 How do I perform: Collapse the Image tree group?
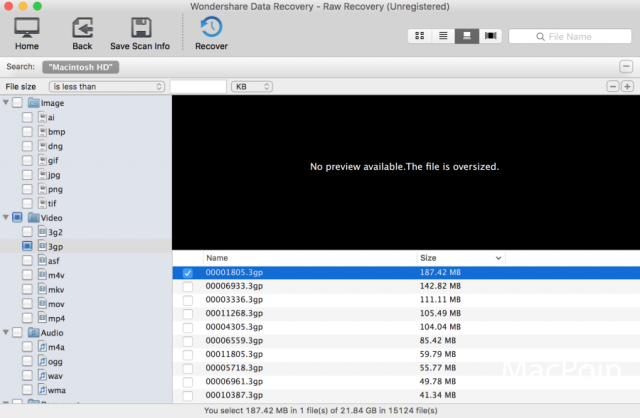(x=6, y=102)
